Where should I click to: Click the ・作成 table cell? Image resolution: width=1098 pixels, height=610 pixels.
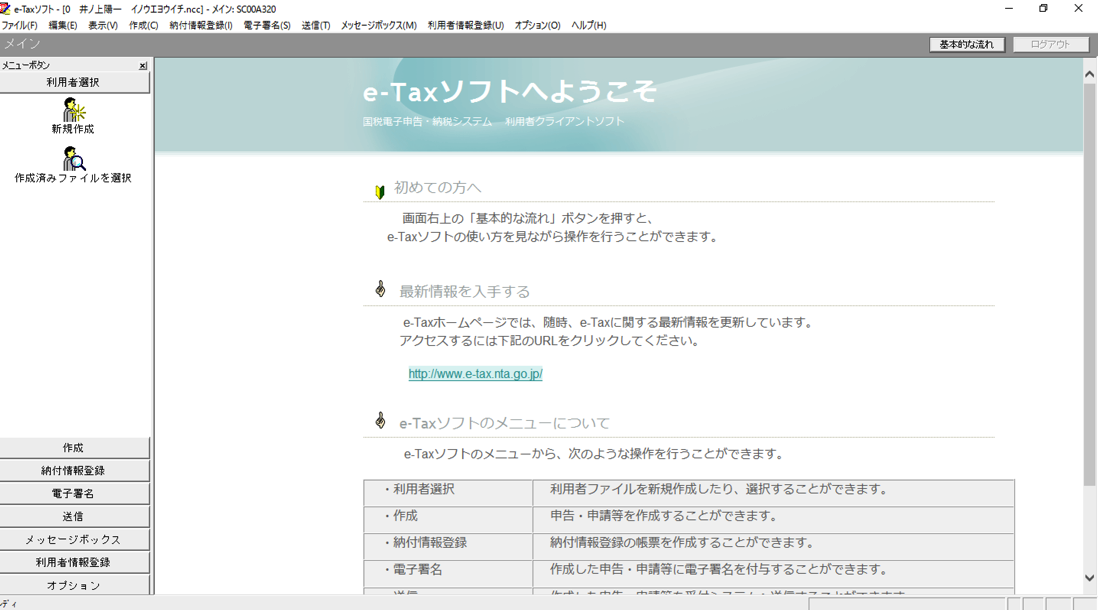448,520
